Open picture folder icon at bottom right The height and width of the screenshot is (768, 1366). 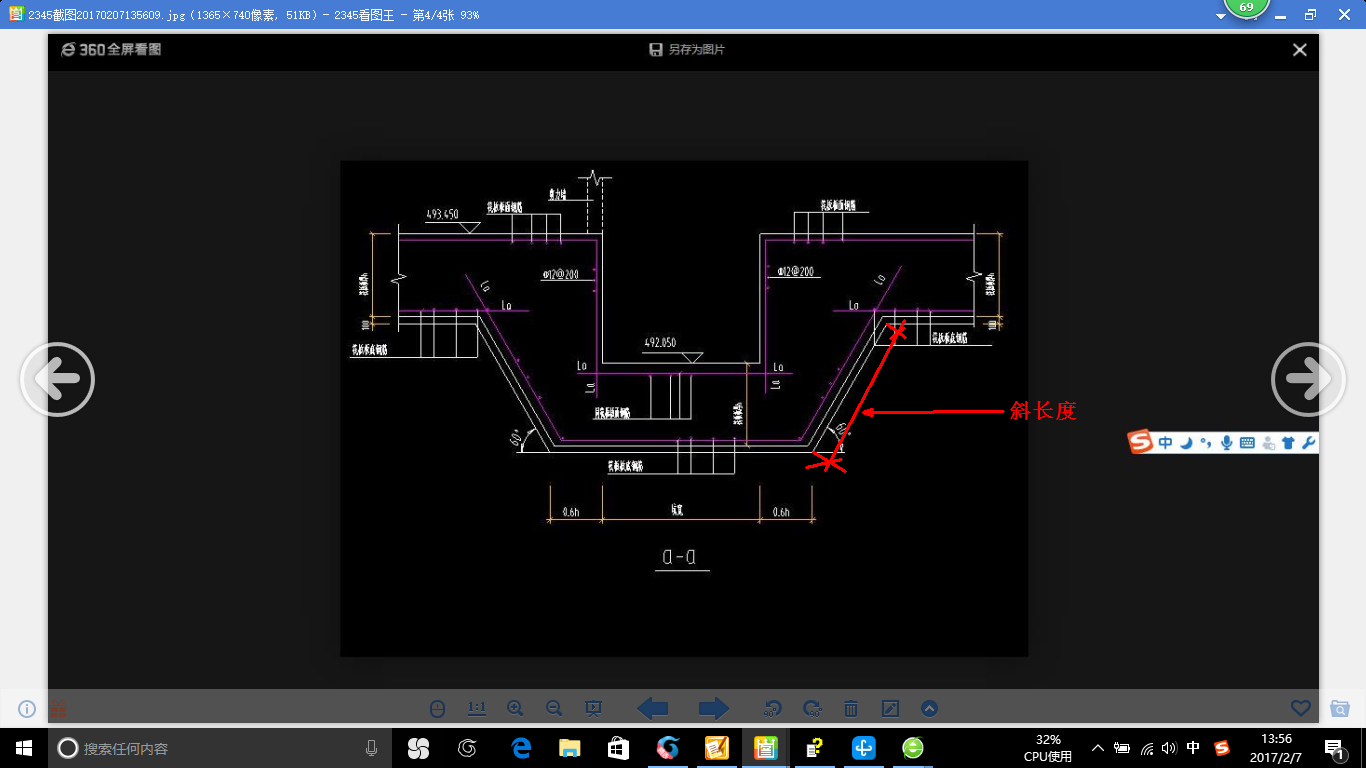pos(1340,709)
